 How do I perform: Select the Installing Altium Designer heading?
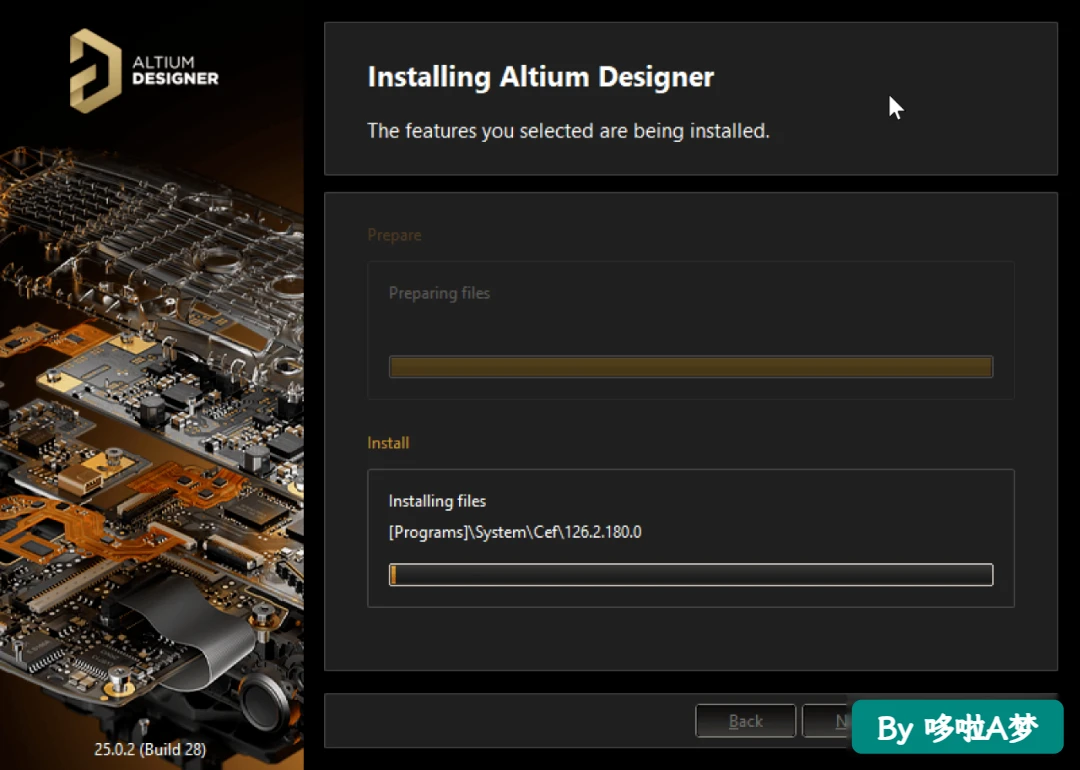(x=541, y=76)
